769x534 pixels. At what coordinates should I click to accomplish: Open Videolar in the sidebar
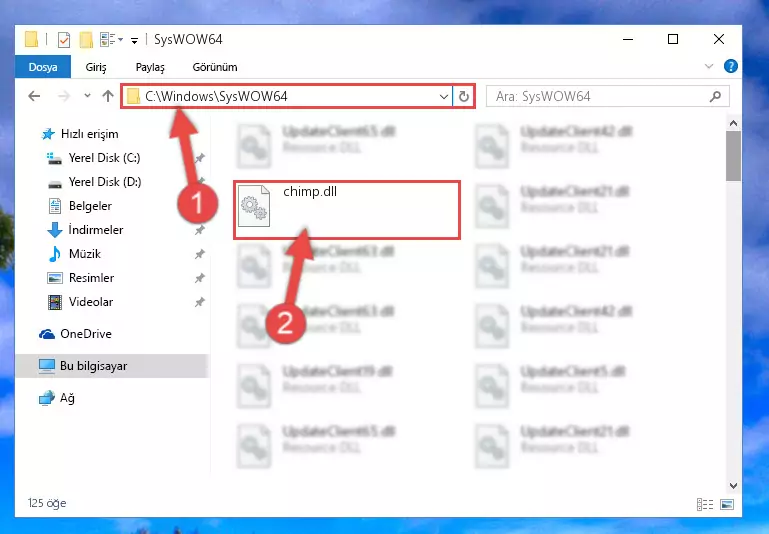coord(91,302)
